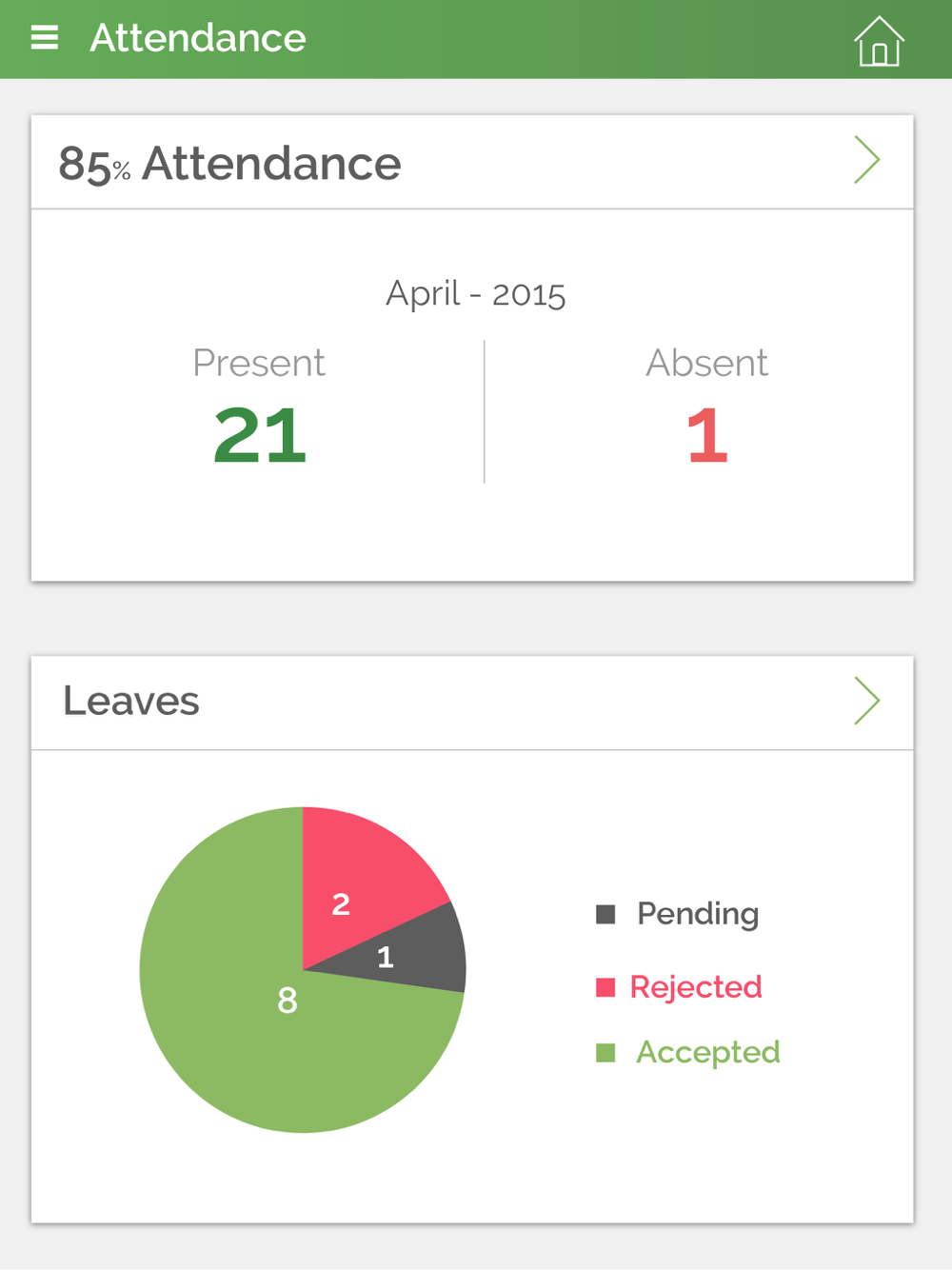Select the Present count 21
952x1270 pixels.
pyautogui.click(x=260, y=436)
